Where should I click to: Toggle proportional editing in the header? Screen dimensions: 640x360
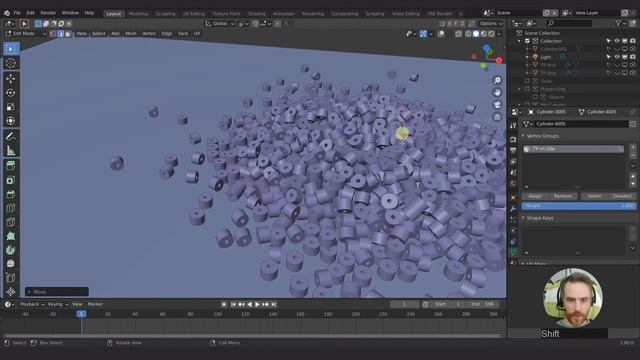click(x=278, y=24)
